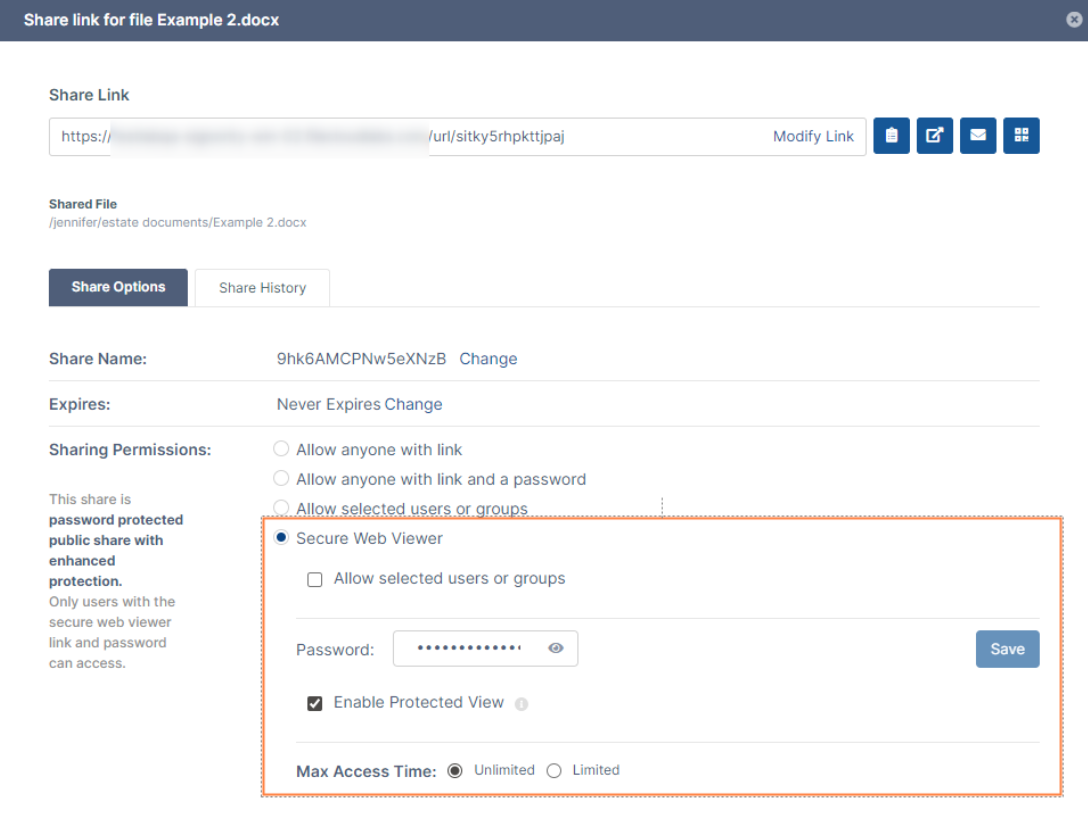Switch to the Share History tab
The width and height of the screenshot is (1088, 838).
point(261,287)
